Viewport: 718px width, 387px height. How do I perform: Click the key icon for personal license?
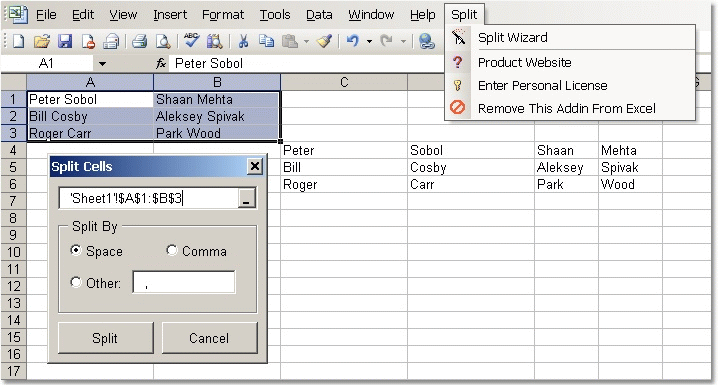457,85
